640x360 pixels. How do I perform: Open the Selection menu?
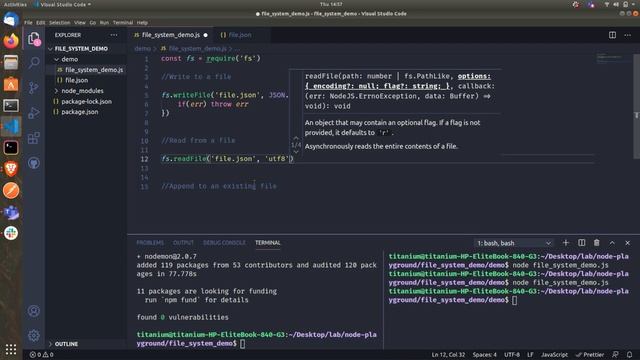tap(60, 22)
